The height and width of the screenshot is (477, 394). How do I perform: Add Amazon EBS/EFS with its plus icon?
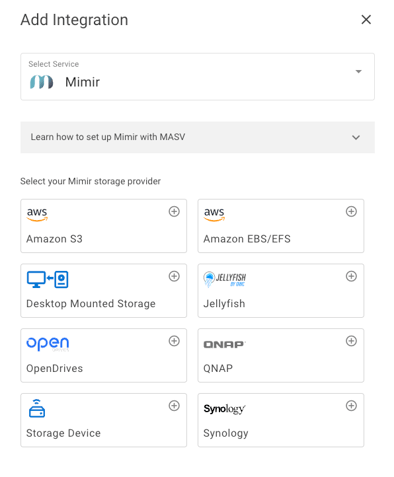coord(351,211)
